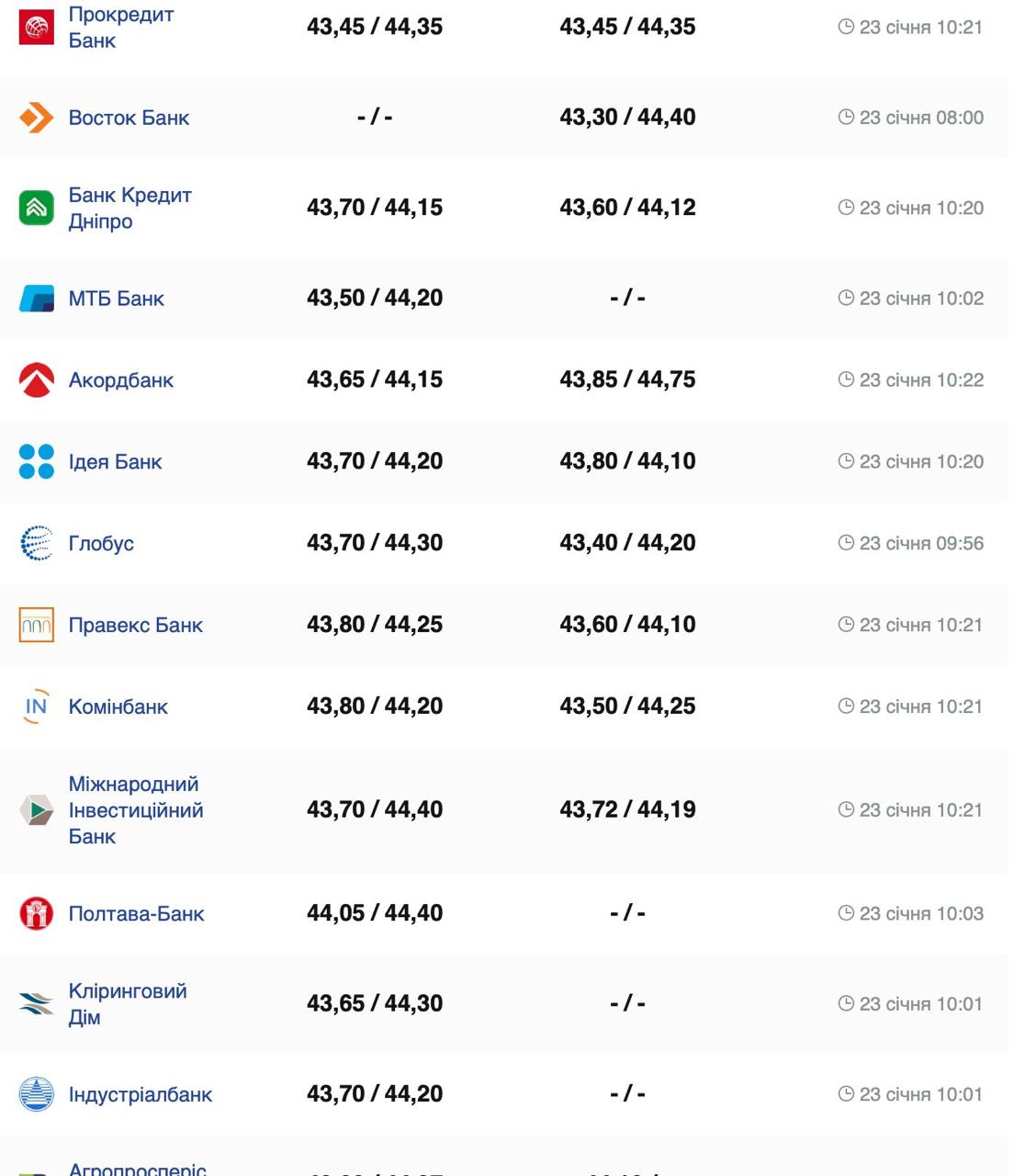Click the Індустріалбанк round logo
The width and height of the screenshot is (1025, 1176).
pos(37,1094)
